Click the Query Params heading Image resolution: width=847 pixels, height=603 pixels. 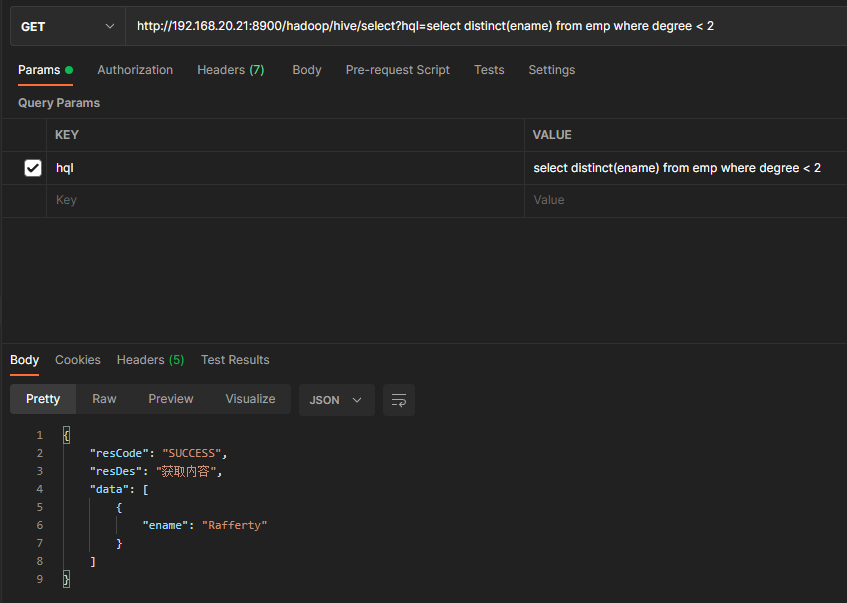coord(59,103)
